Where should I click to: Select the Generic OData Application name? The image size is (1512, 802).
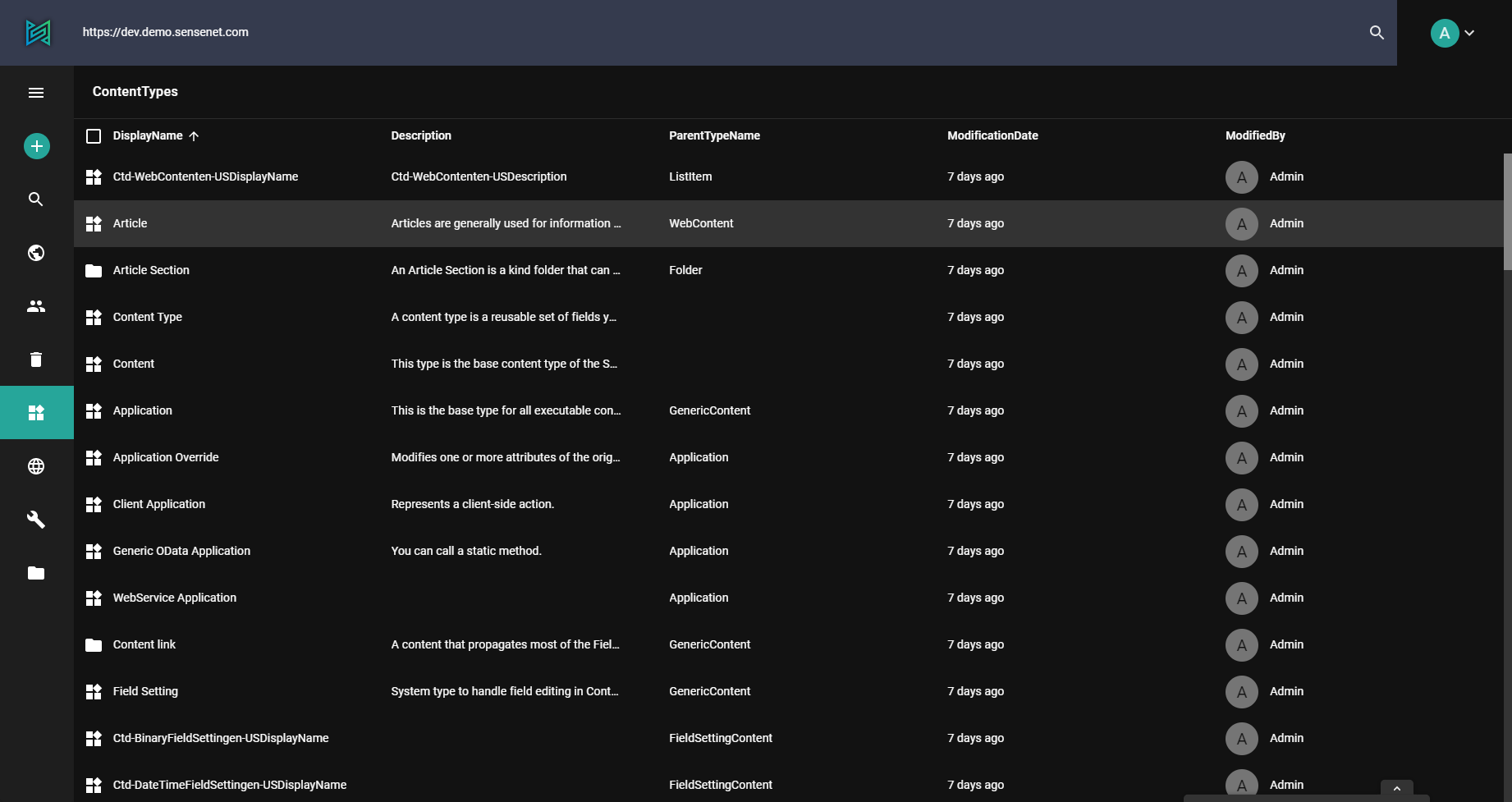181,551
